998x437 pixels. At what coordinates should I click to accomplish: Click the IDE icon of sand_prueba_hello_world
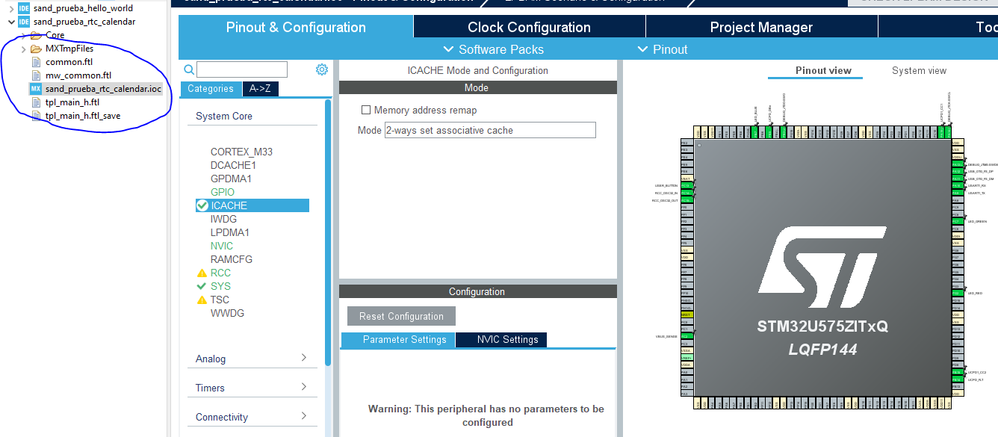click(24, 8)
